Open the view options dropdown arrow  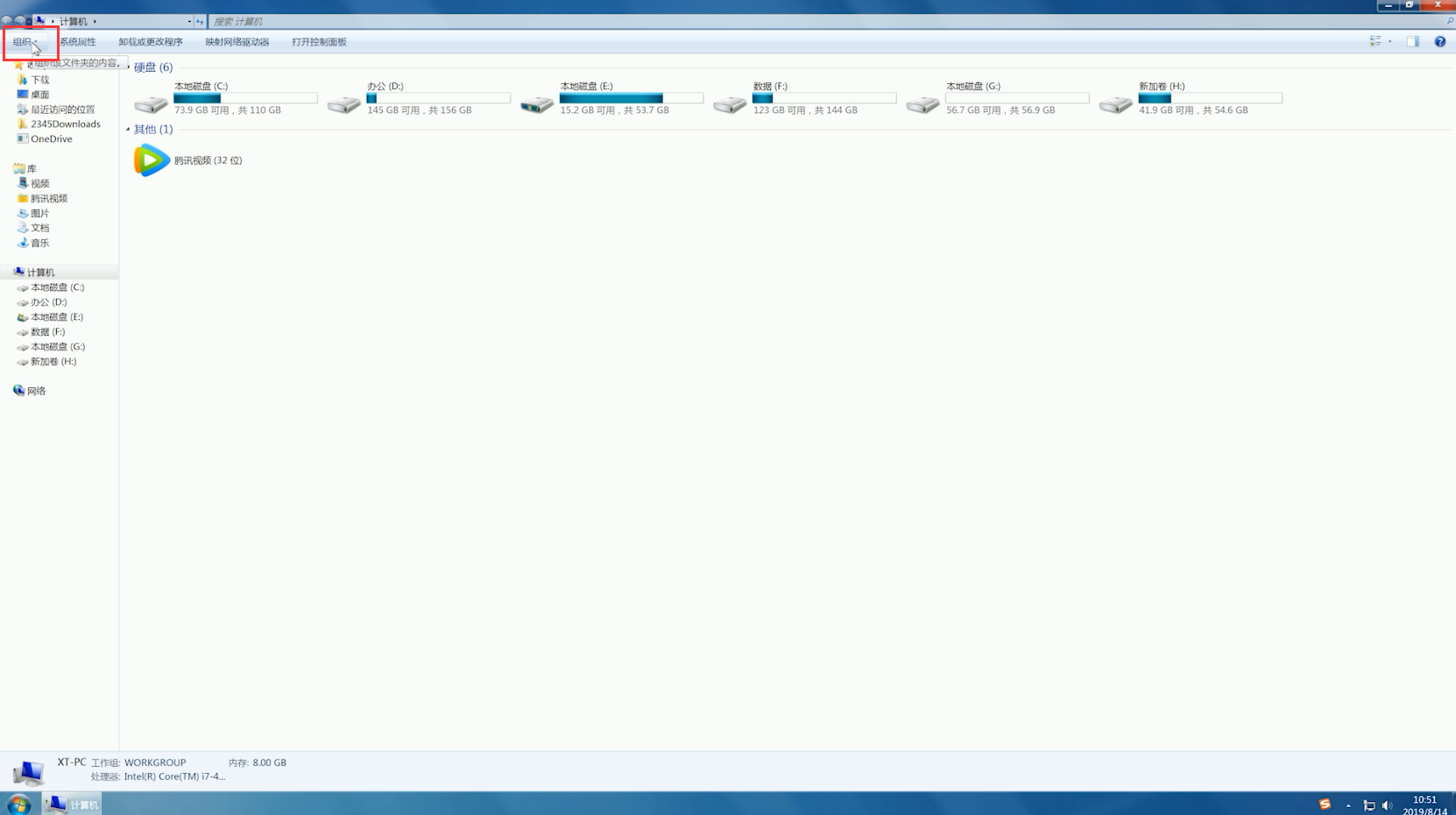click(1390, 41)
